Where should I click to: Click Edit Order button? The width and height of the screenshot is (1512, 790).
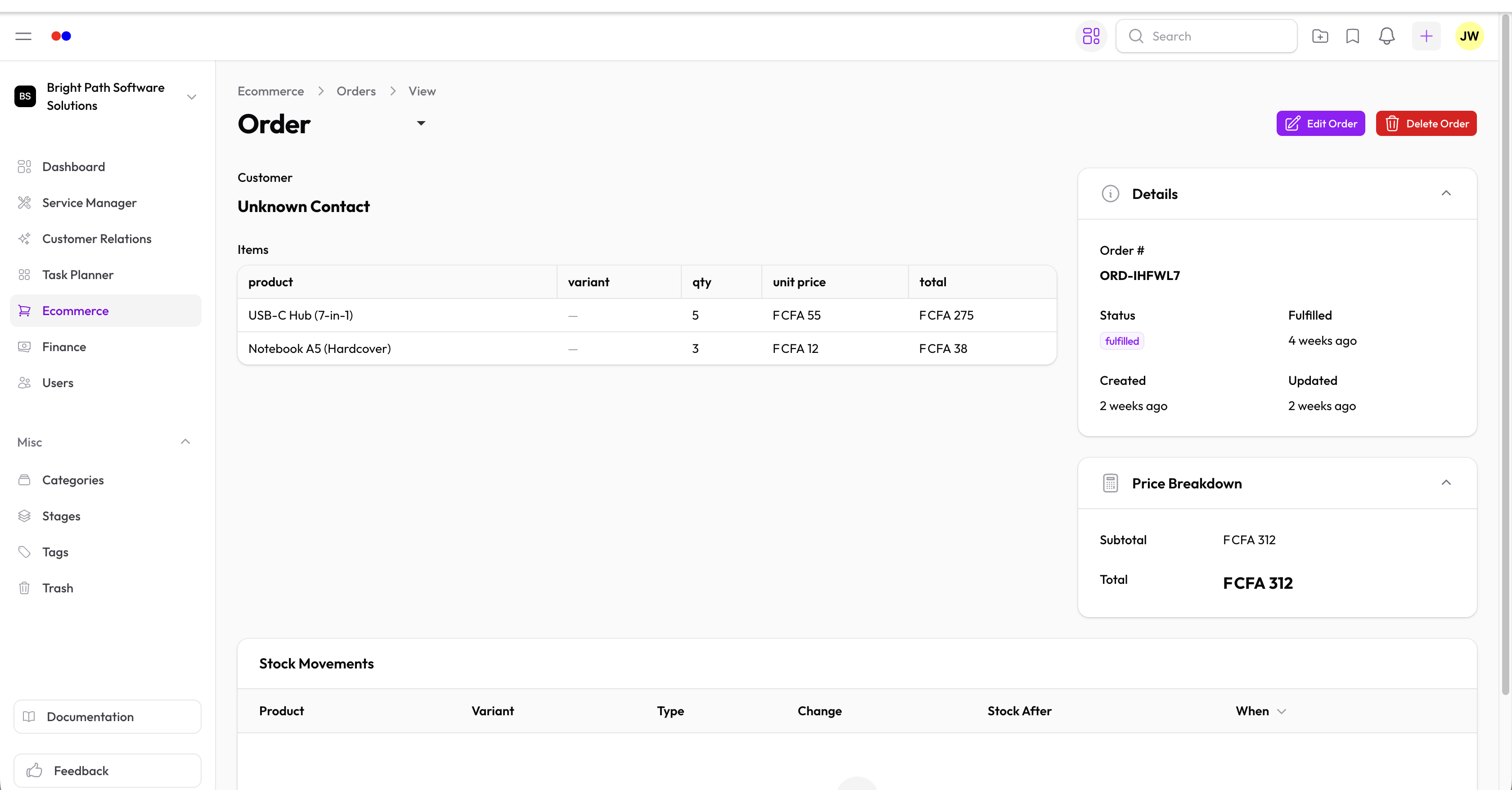[1321, 123]
